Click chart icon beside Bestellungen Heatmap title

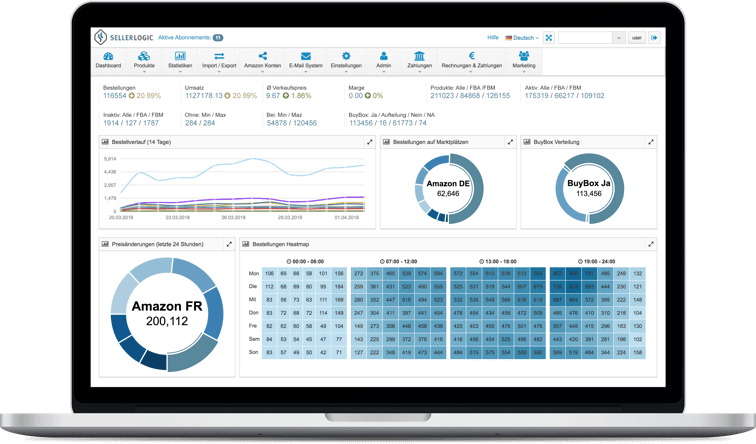[x=245, y=244]
